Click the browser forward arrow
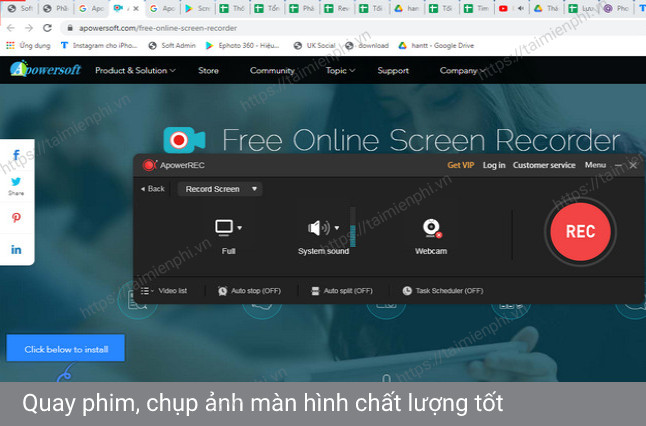Image resolution: width=646 pixels, height=426 pixels. [x=29, y=28]
